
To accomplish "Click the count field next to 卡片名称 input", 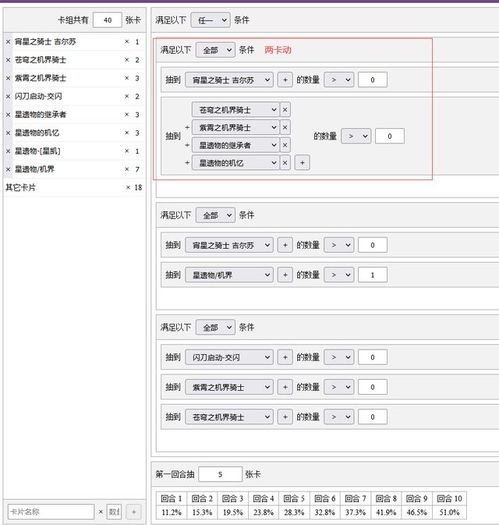I will (114, 512).
